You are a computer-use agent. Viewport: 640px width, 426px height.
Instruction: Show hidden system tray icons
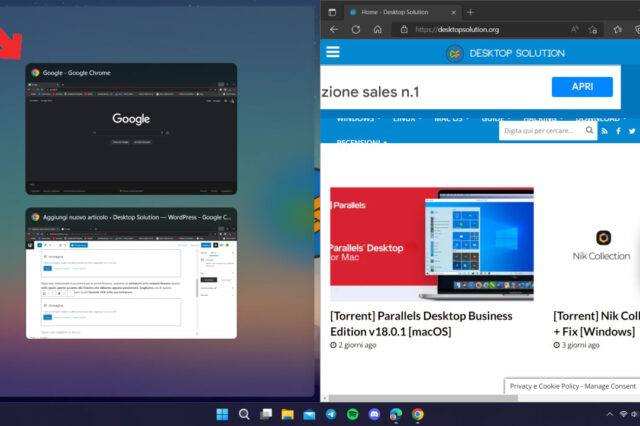(x=609, y=415)
